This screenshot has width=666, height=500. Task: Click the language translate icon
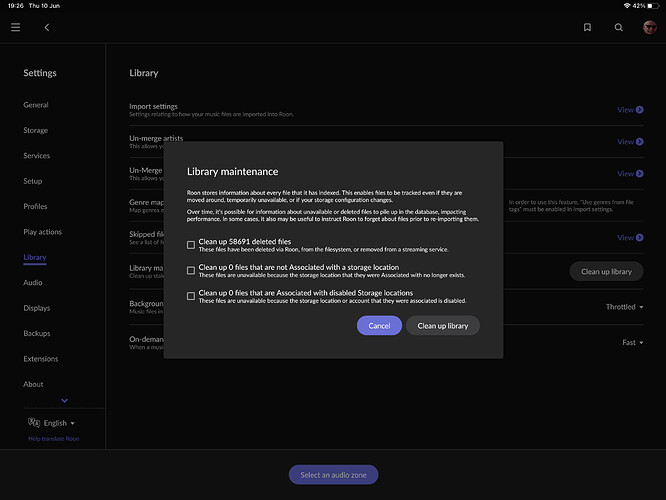coord(34,422)
